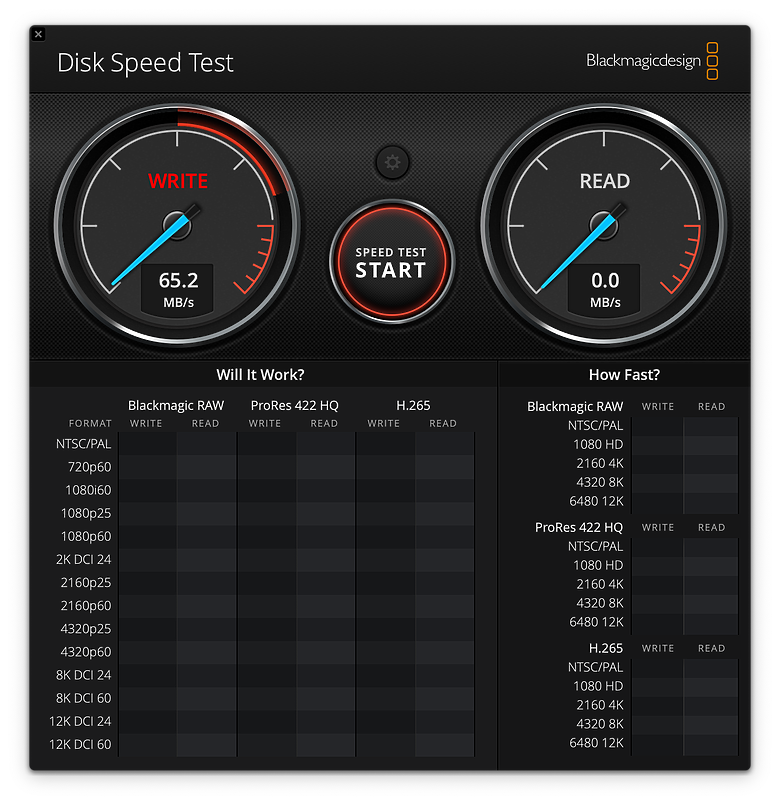Close the Disk Speed Test window
This screenshot has height=804, width=780.
[x=38, y=34]
